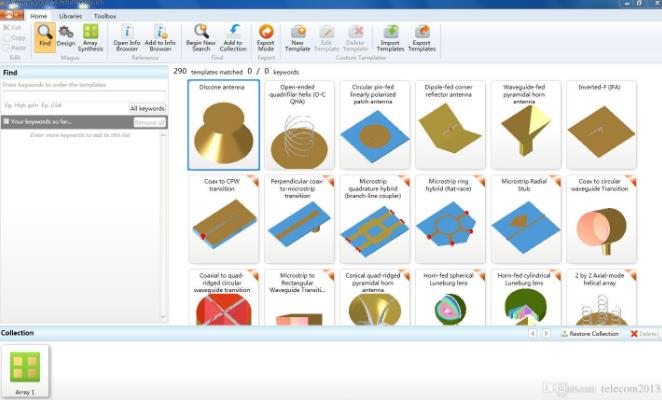Select the Find mode icon
662x400 pixels.
[x=45, y=36]
